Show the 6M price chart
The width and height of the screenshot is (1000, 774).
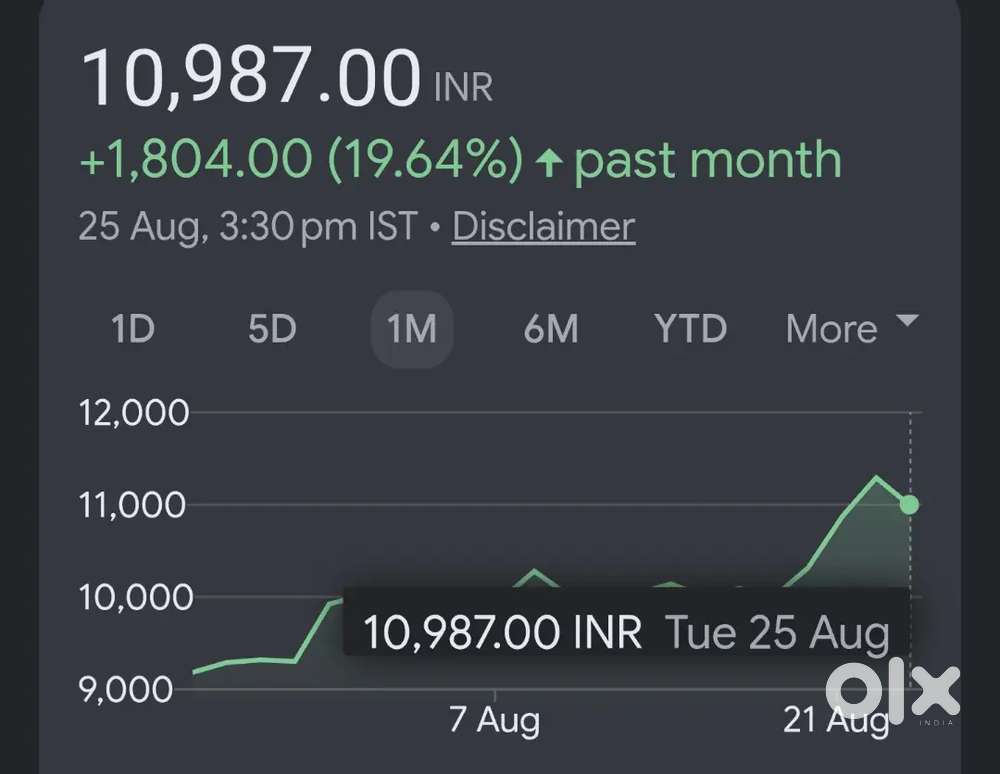click(x=551, y=329)
